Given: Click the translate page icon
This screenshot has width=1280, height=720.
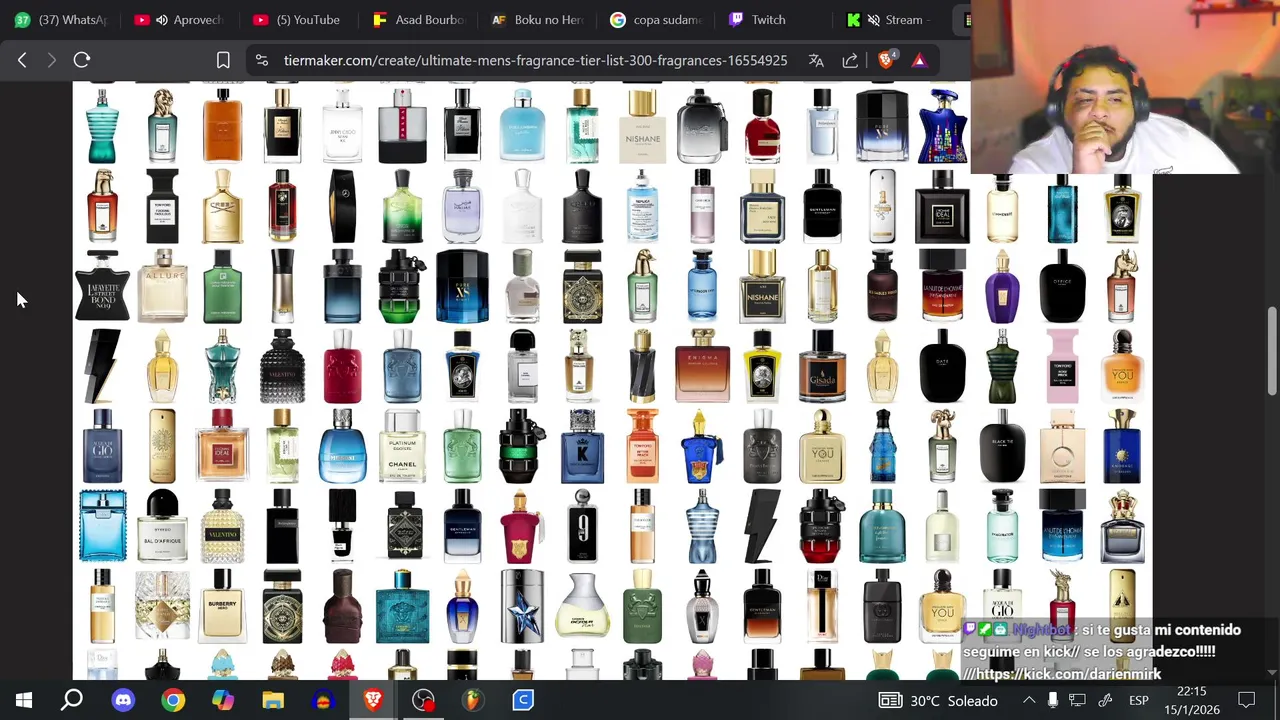Looking at the screenshot, I should click(816, 60).
